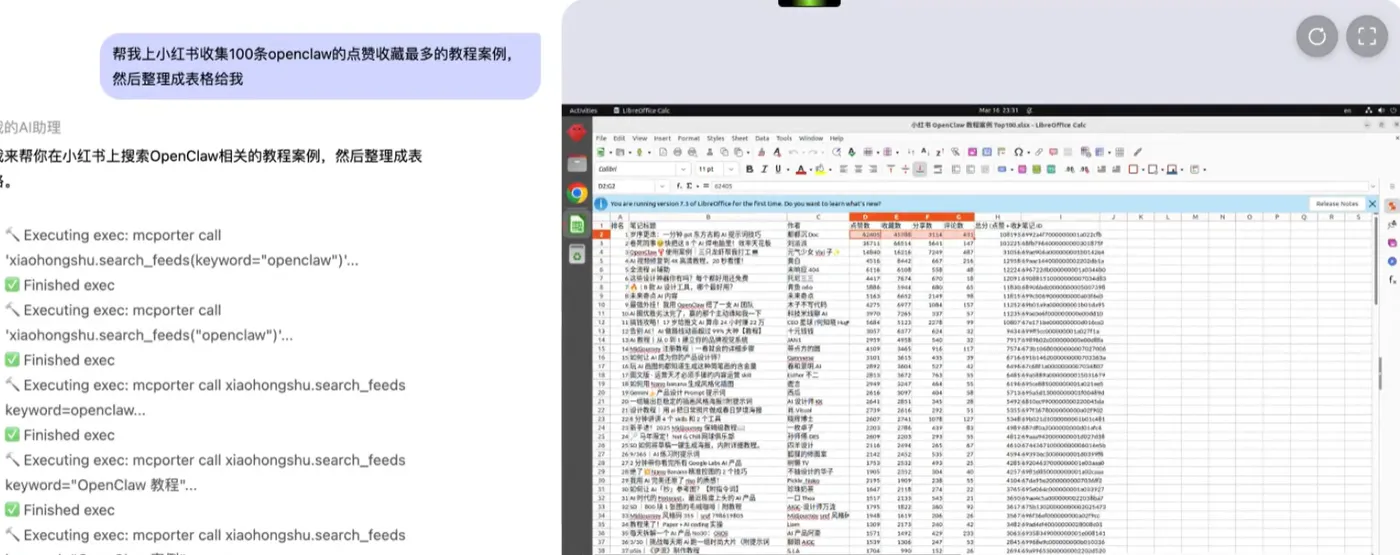
Task: Click the Activities button in top bar
Action: 583,110
